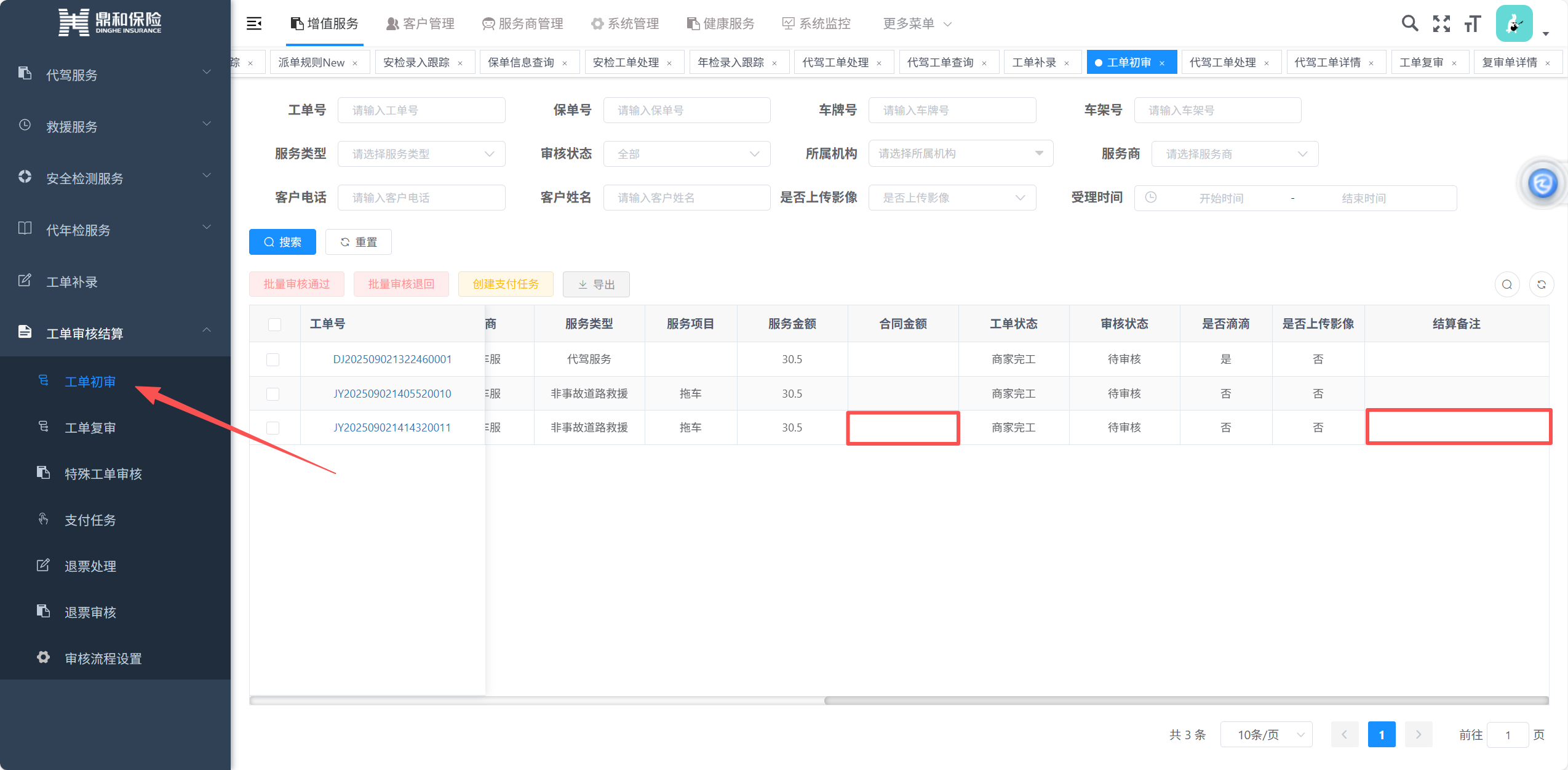Tick the checkbox for JY202509021414320011
The width and height of the screenshot is (1568, 770).
(273, 428)
